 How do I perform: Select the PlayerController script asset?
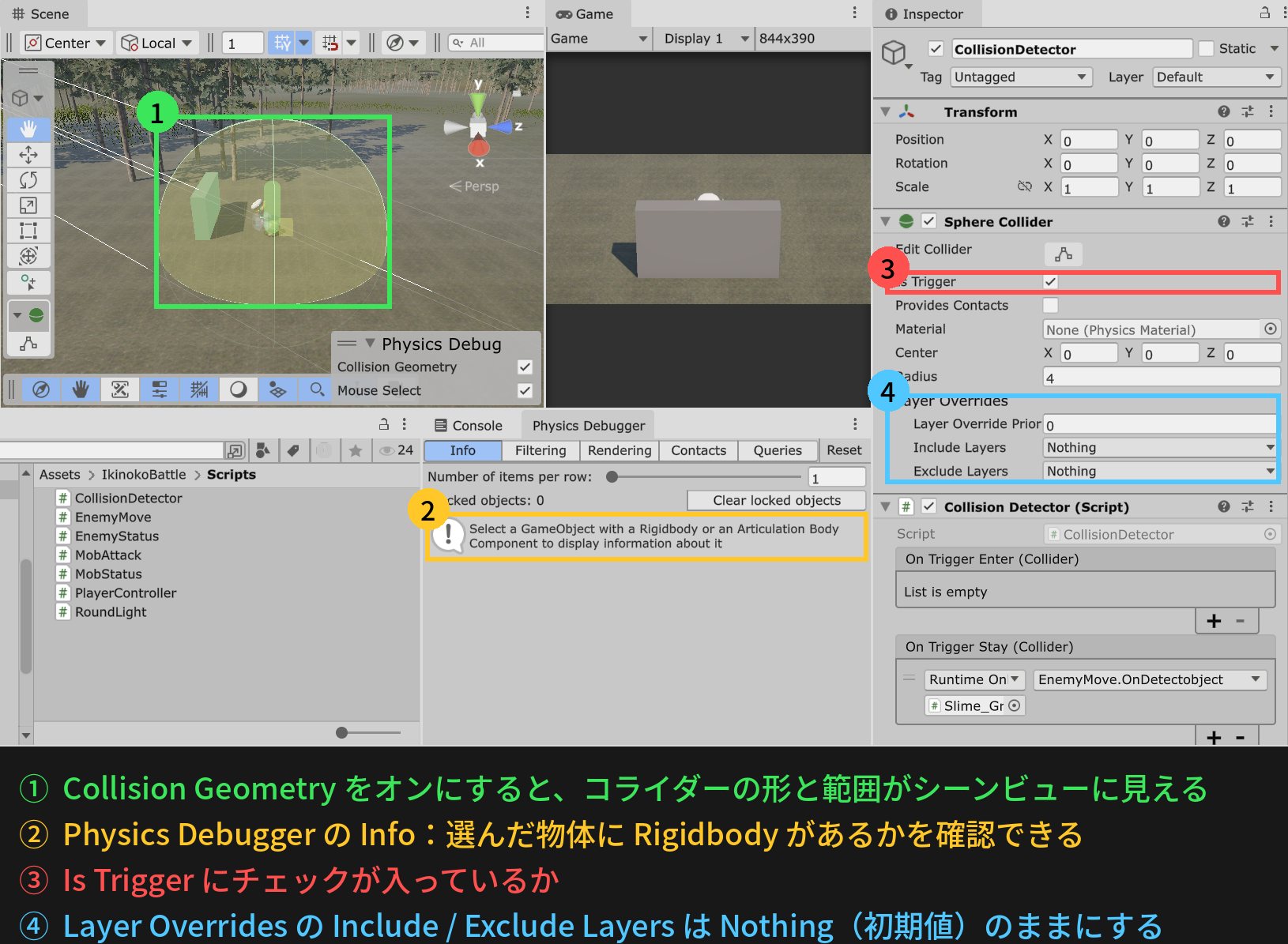(117, 592)
